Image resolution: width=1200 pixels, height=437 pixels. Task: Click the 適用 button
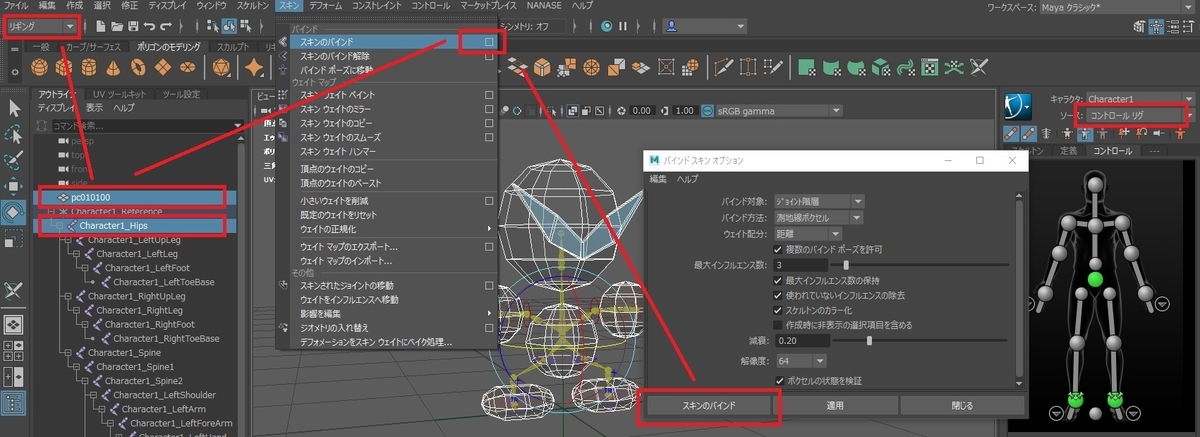[836, 406]
